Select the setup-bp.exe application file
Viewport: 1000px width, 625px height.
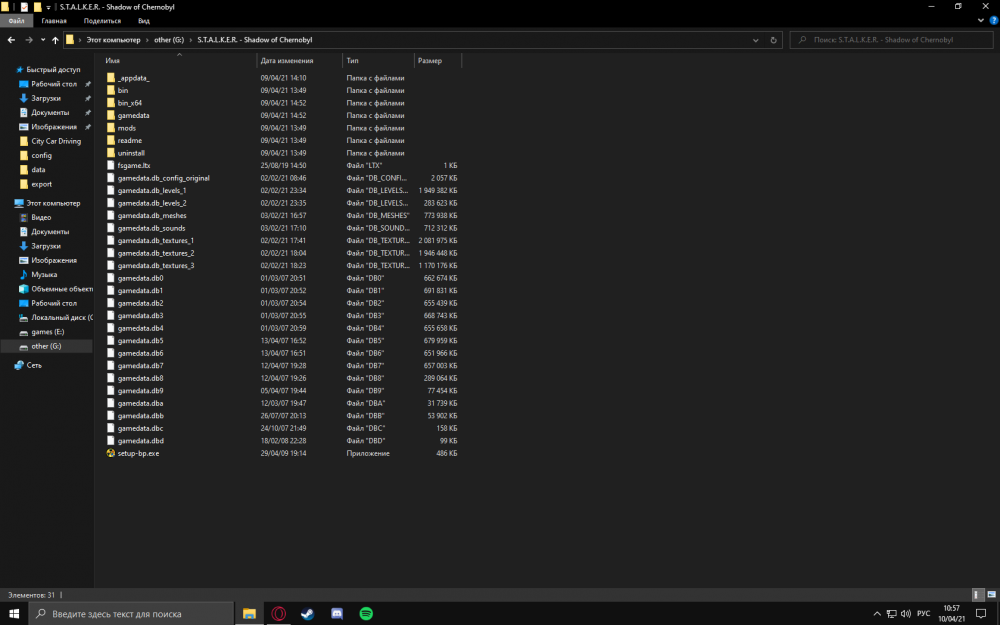click(x=138, y=453)
